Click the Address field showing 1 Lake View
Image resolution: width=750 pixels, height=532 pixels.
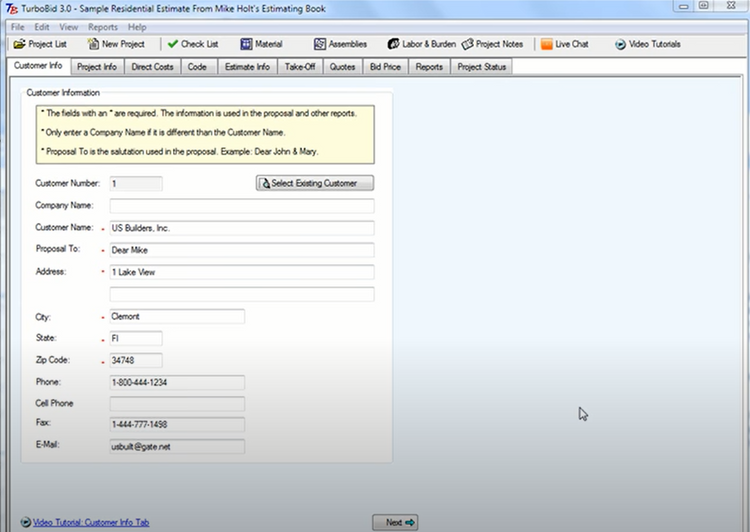[x=242, y=272]
